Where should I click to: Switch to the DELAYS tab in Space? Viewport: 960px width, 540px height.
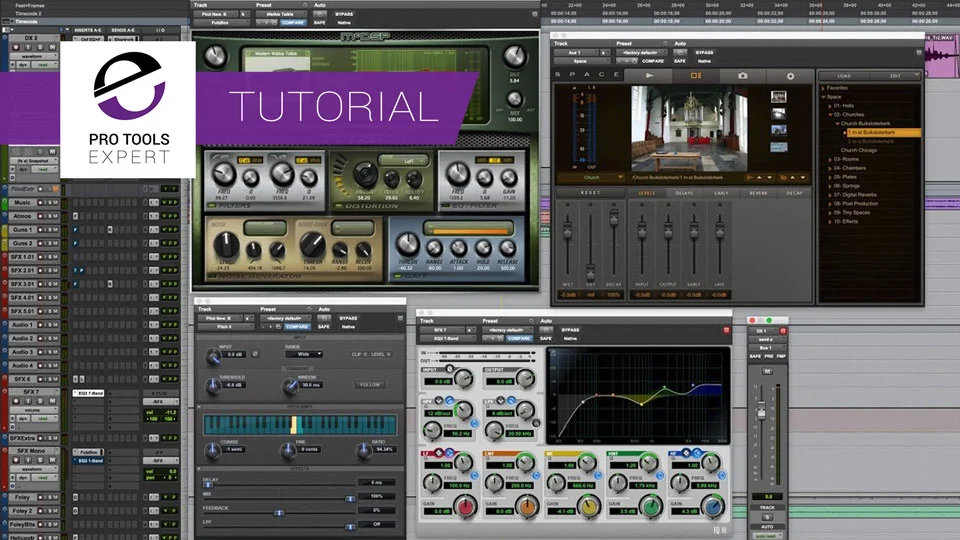(x=684, y=193)
